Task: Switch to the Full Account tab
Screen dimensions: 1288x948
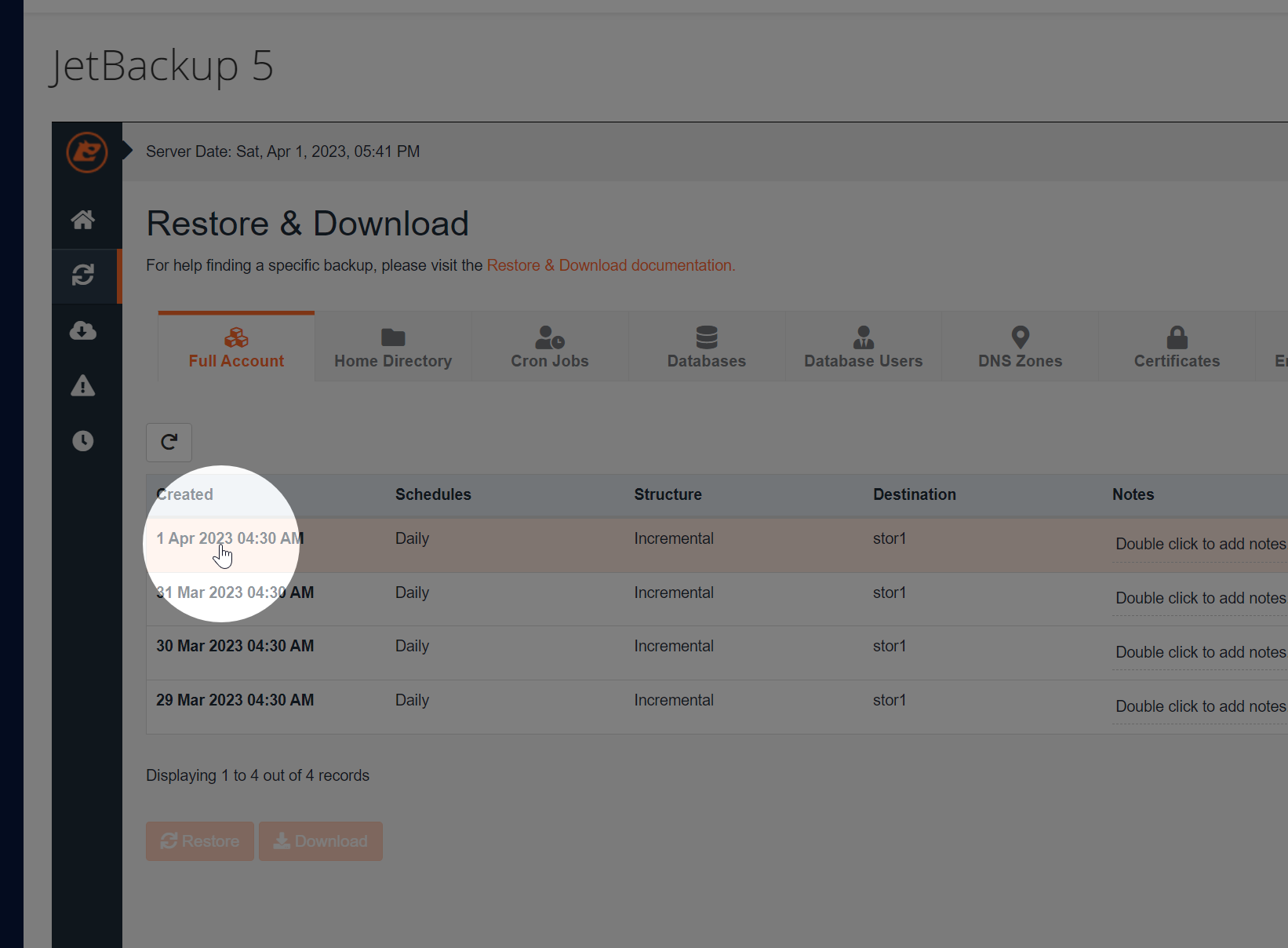Action: click(236, 347)
